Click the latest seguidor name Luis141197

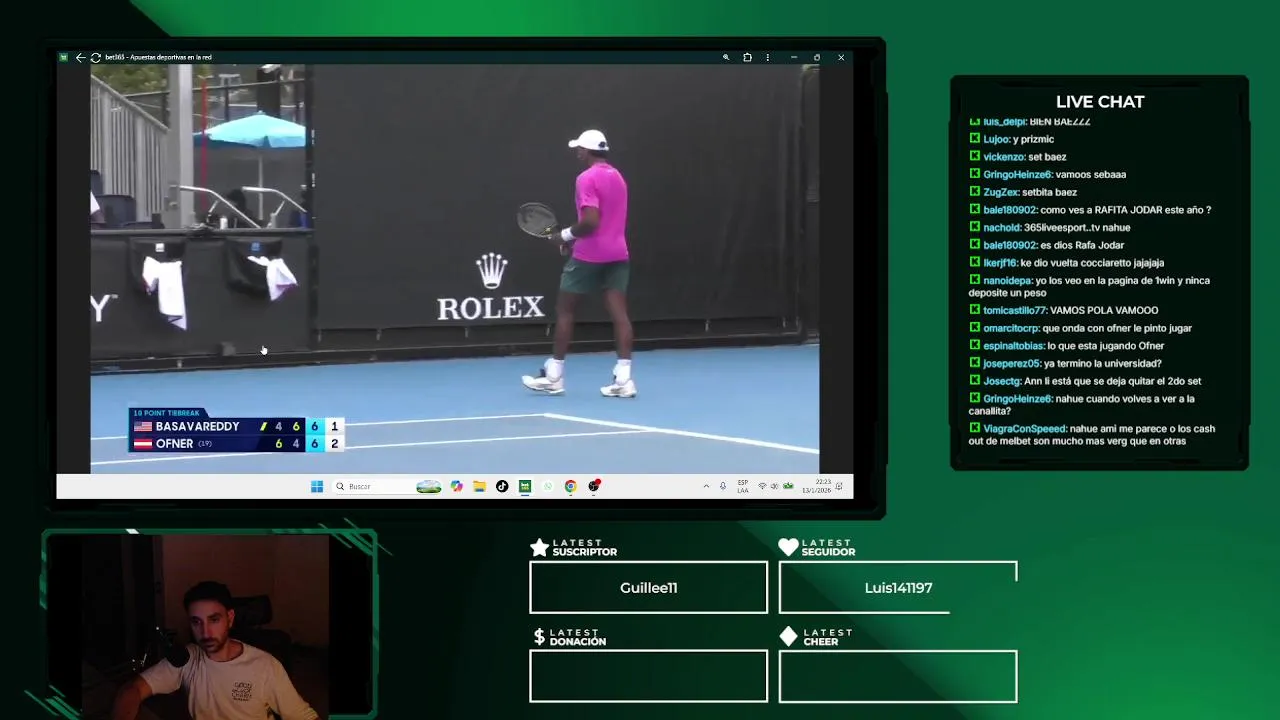pos(898,588)
